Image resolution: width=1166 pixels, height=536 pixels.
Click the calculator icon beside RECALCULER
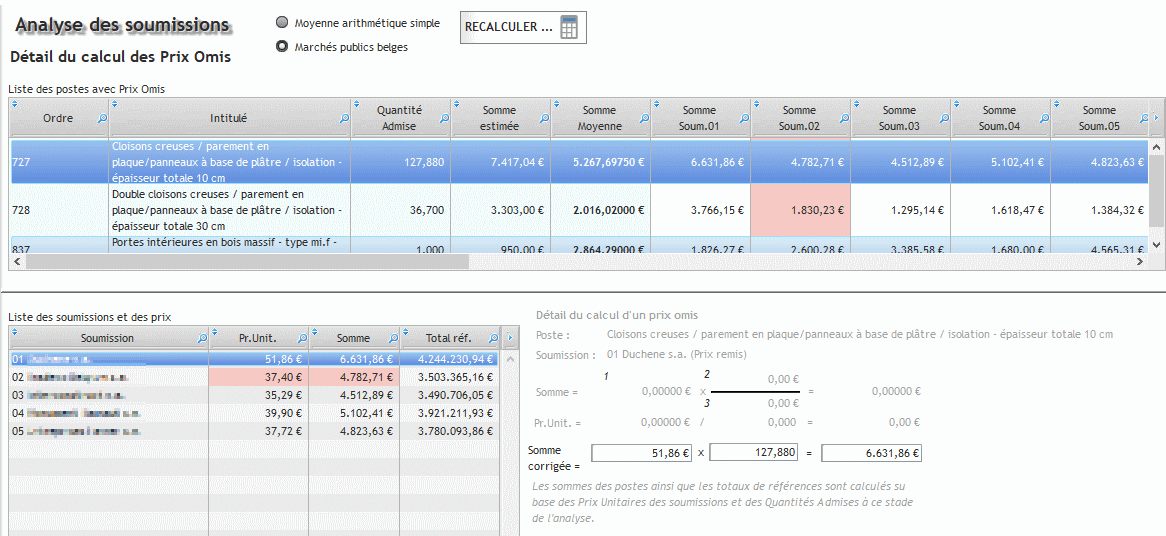coord(569,28)
